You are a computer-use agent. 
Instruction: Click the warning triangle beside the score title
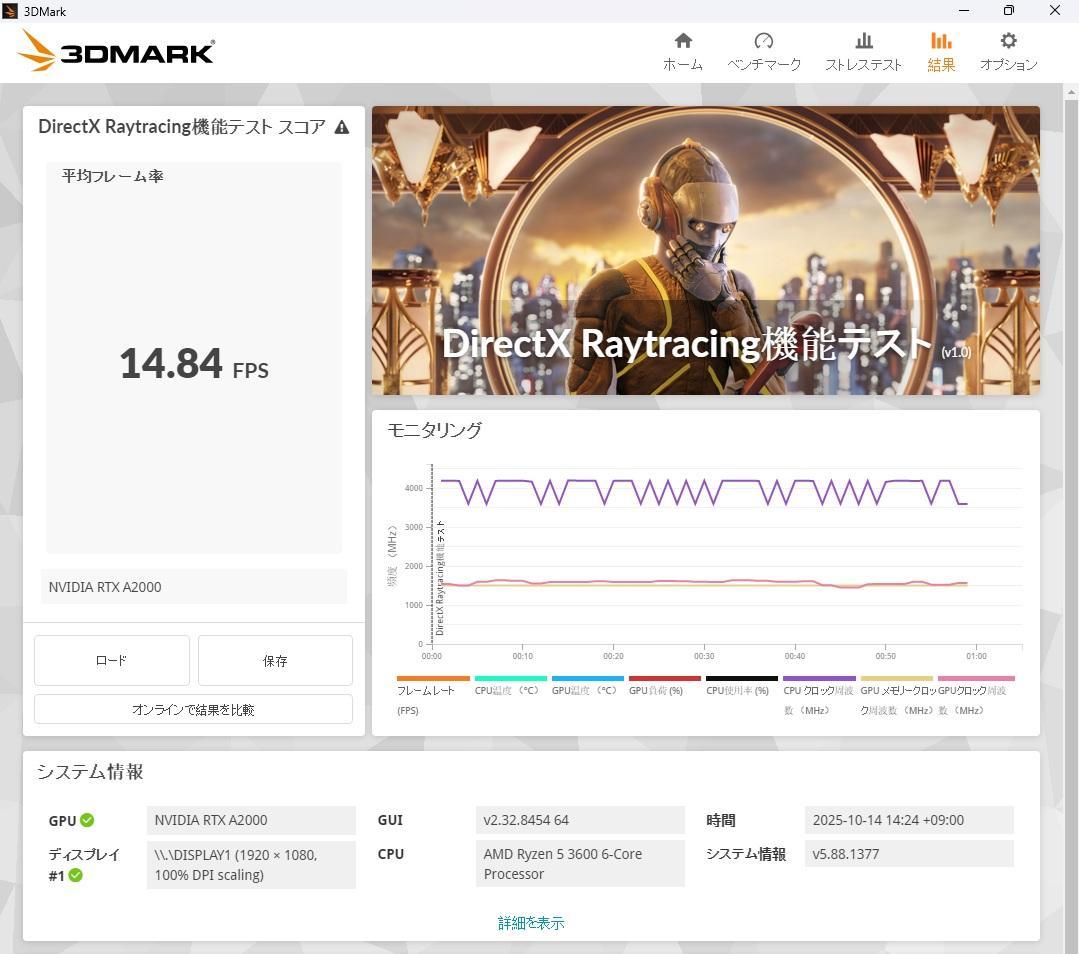tap(342, 127)
